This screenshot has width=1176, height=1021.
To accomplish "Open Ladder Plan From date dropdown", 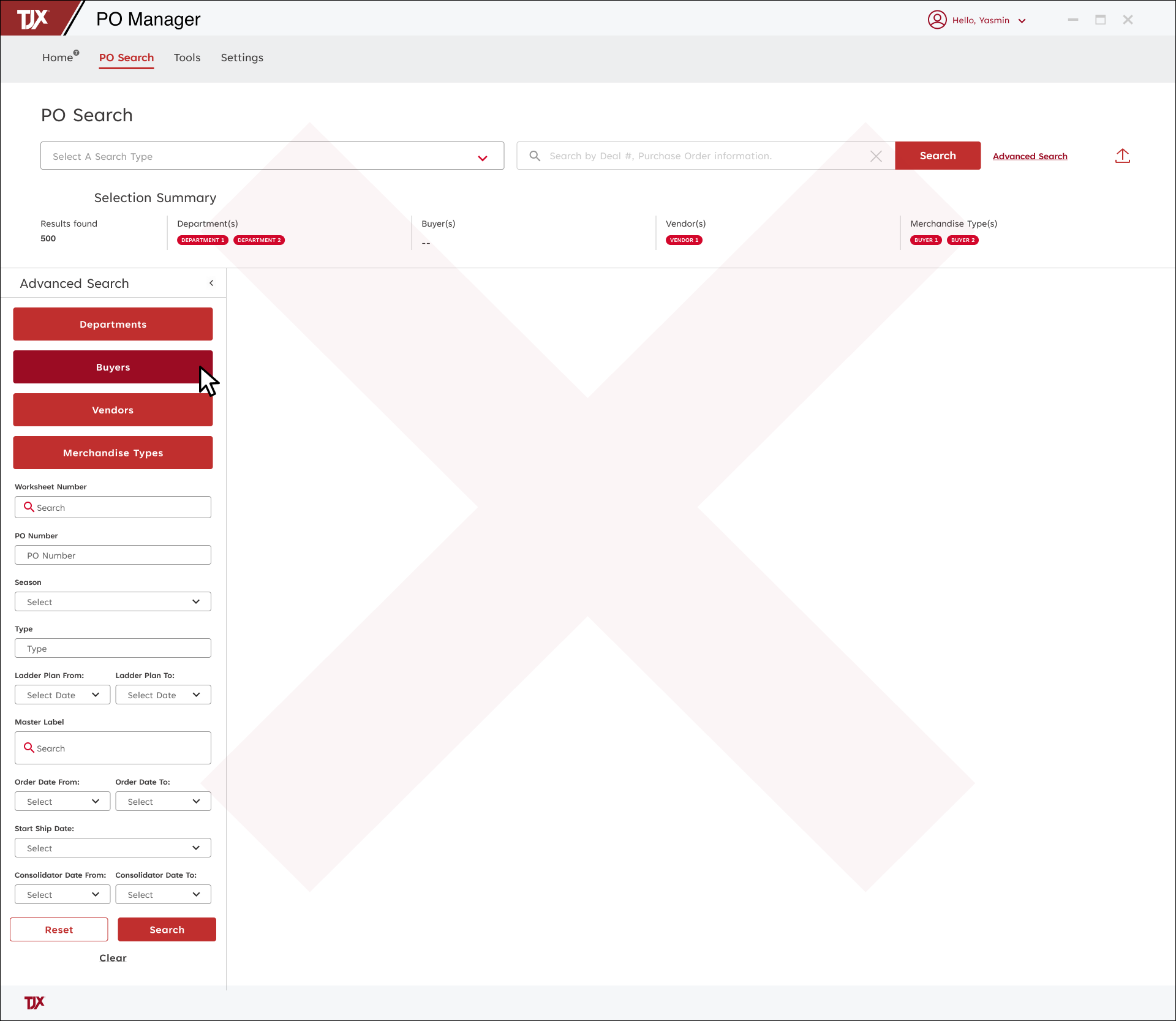I will click(x=62, y=695).
